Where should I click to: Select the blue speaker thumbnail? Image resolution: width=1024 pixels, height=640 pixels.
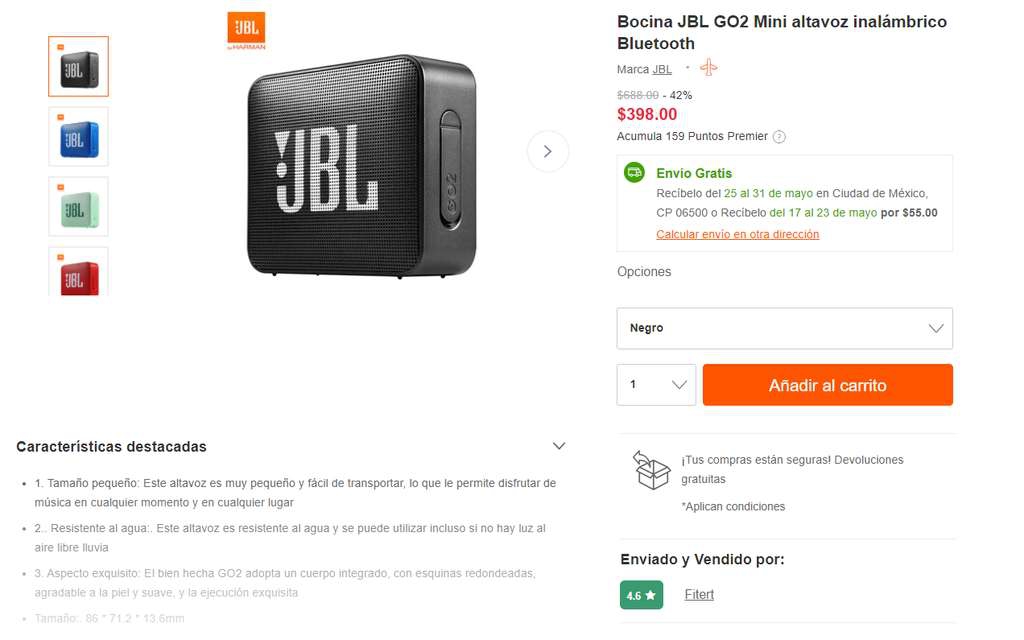coord(78,136)
